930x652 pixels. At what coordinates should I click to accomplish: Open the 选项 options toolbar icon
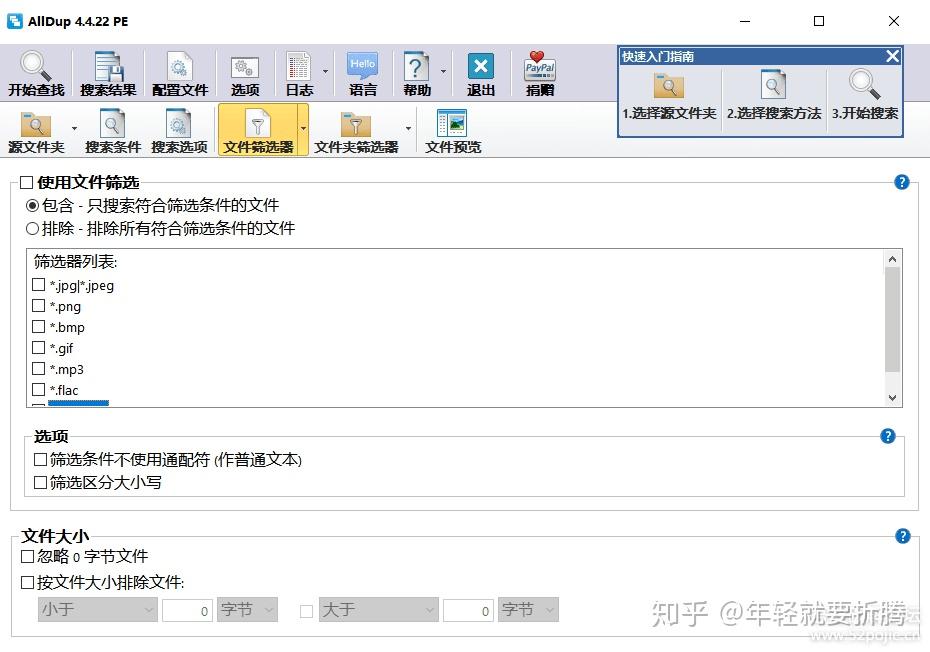click(x=245, y=74)
